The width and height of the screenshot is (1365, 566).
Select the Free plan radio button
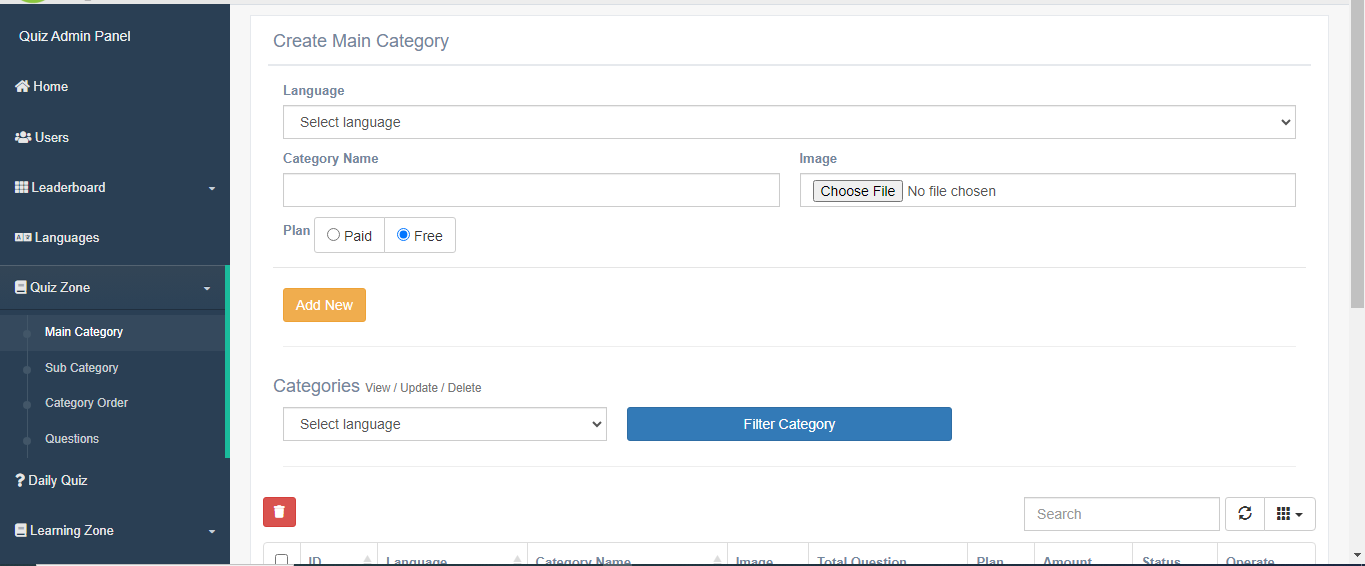pyautogui.click(x=404, y=235)
